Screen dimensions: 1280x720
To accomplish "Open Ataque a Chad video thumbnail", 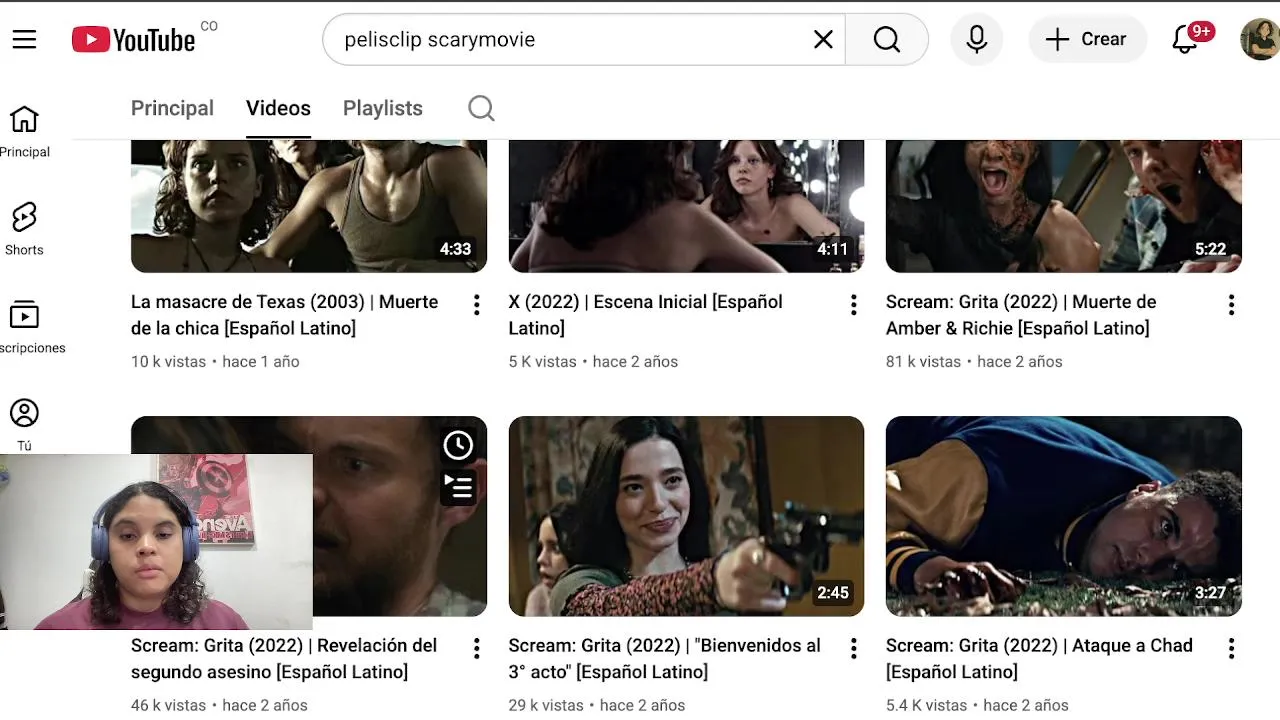I will tap(1063, 515).
